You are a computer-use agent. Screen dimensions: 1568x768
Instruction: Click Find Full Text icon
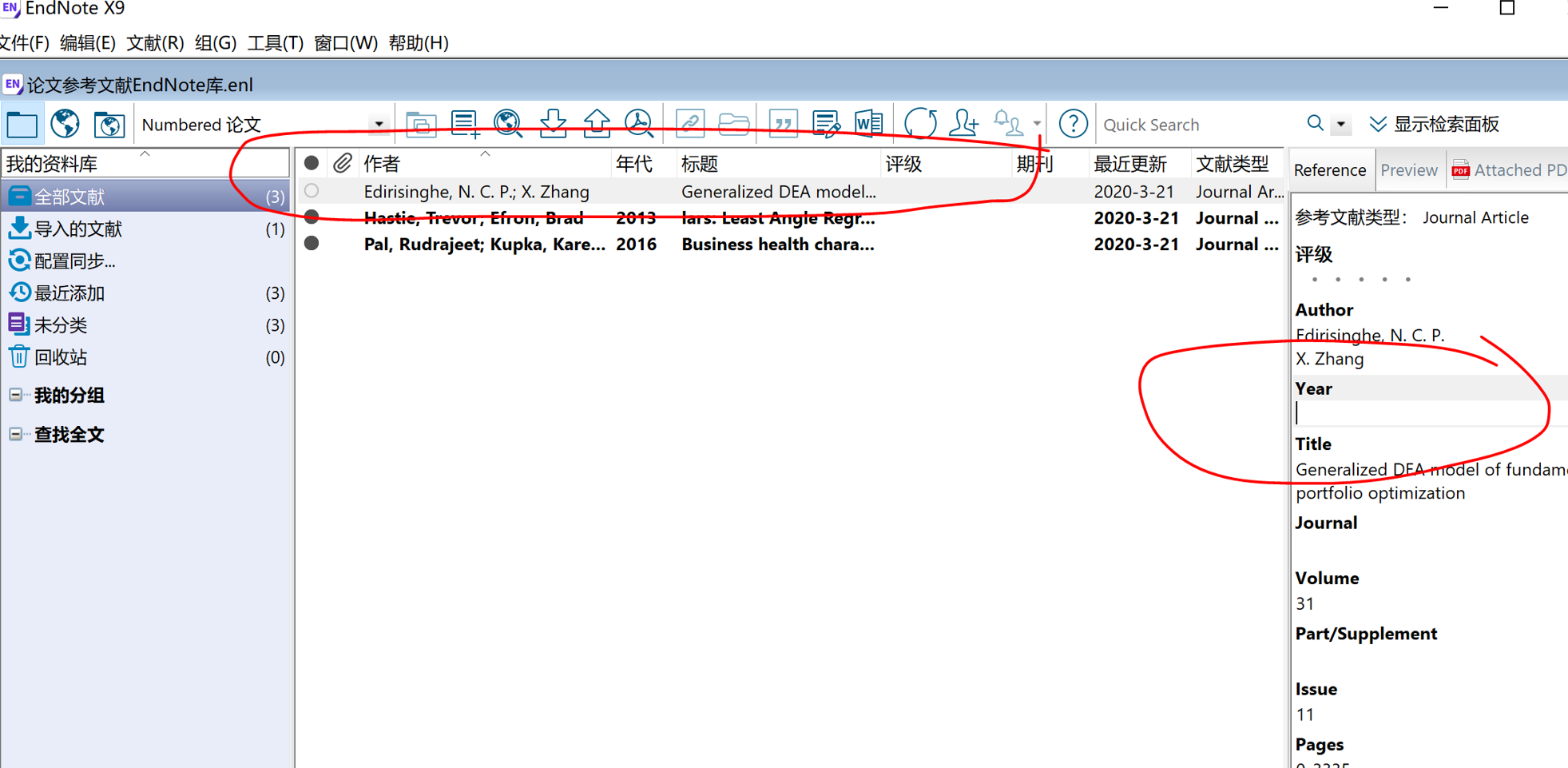click(x=638, y=123)
